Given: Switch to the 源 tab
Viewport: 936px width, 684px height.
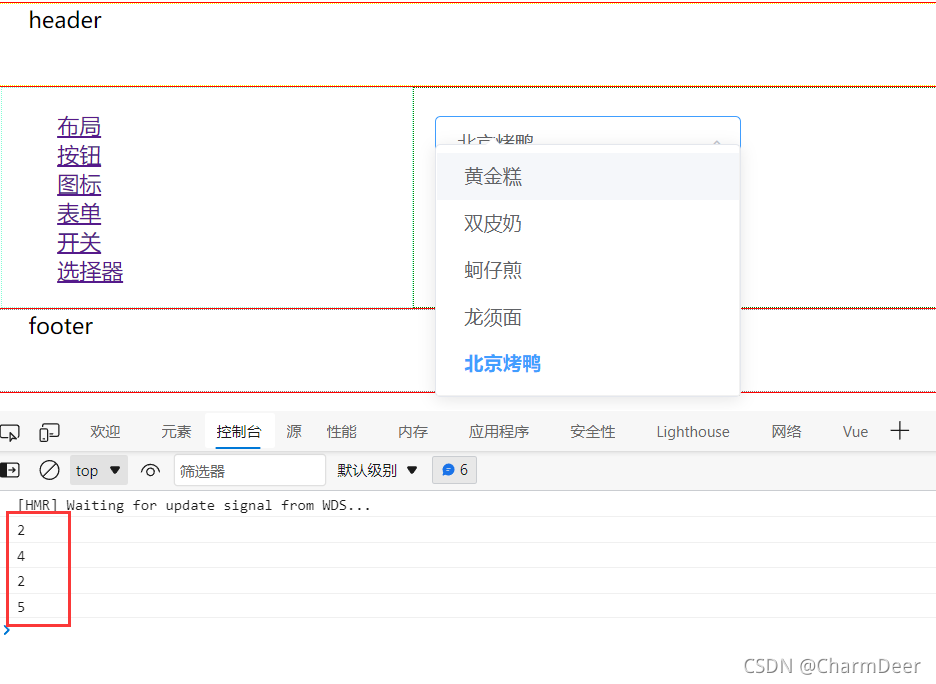Looking at the screenshot, I should [x=294, y=432].
